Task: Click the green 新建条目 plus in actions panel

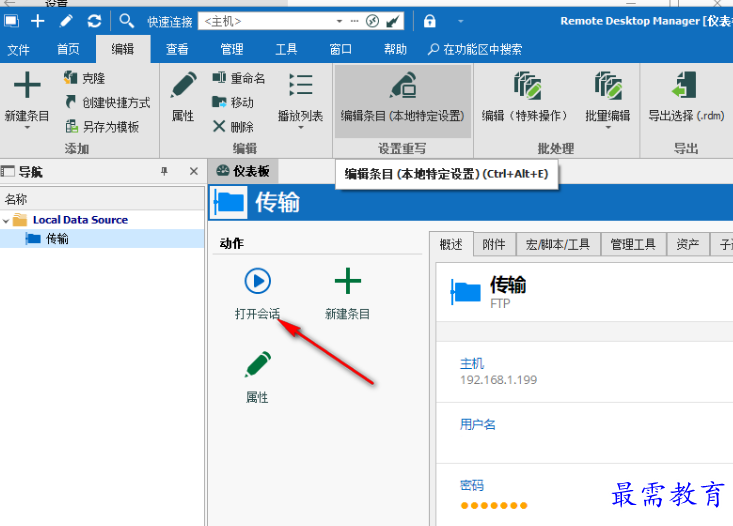Action: coord(348,281)
